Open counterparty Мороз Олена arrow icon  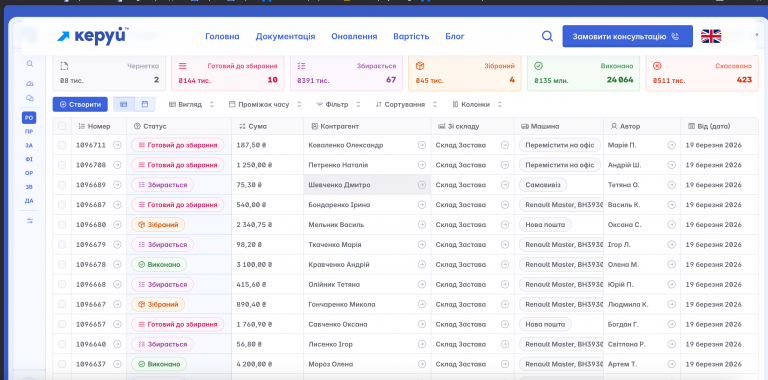point(422,364)
